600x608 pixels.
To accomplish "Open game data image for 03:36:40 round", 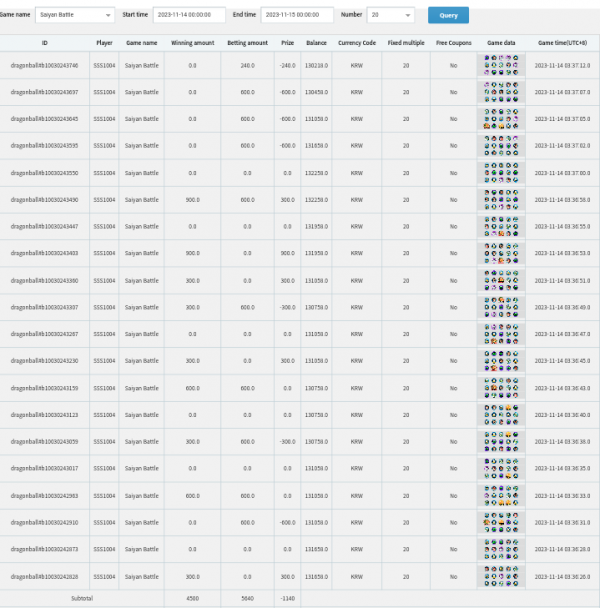I will tap(501, 415).
